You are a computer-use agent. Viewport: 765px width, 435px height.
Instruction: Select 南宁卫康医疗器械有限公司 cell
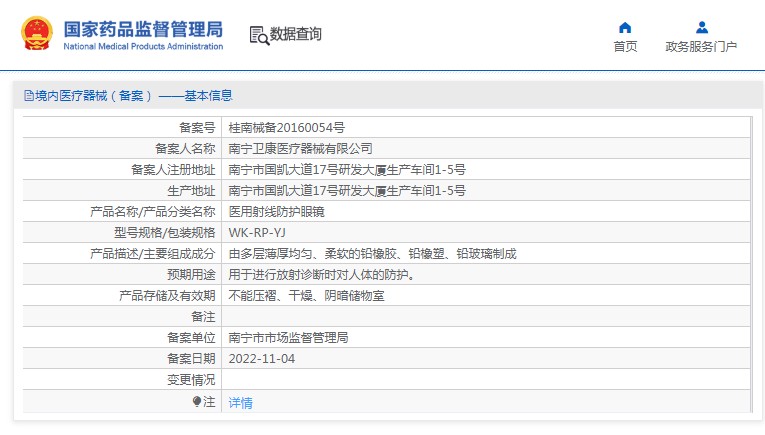[300, 149]
